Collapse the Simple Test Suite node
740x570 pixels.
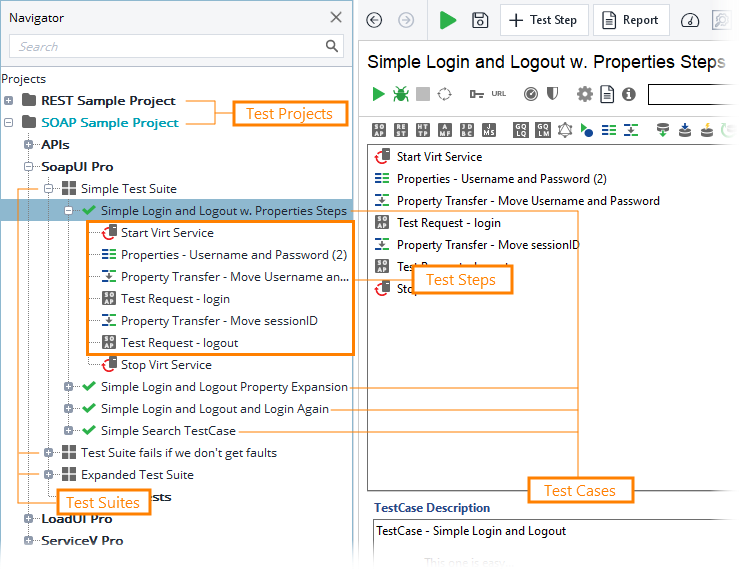click(x=48, y=189)
